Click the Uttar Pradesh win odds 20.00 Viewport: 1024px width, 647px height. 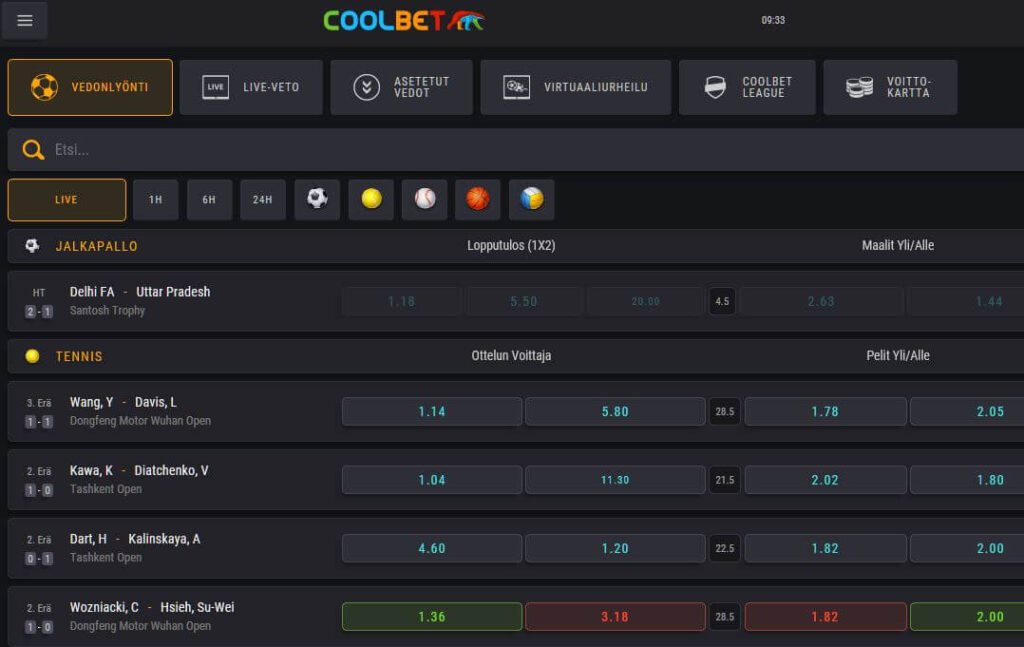click(646, 301)
